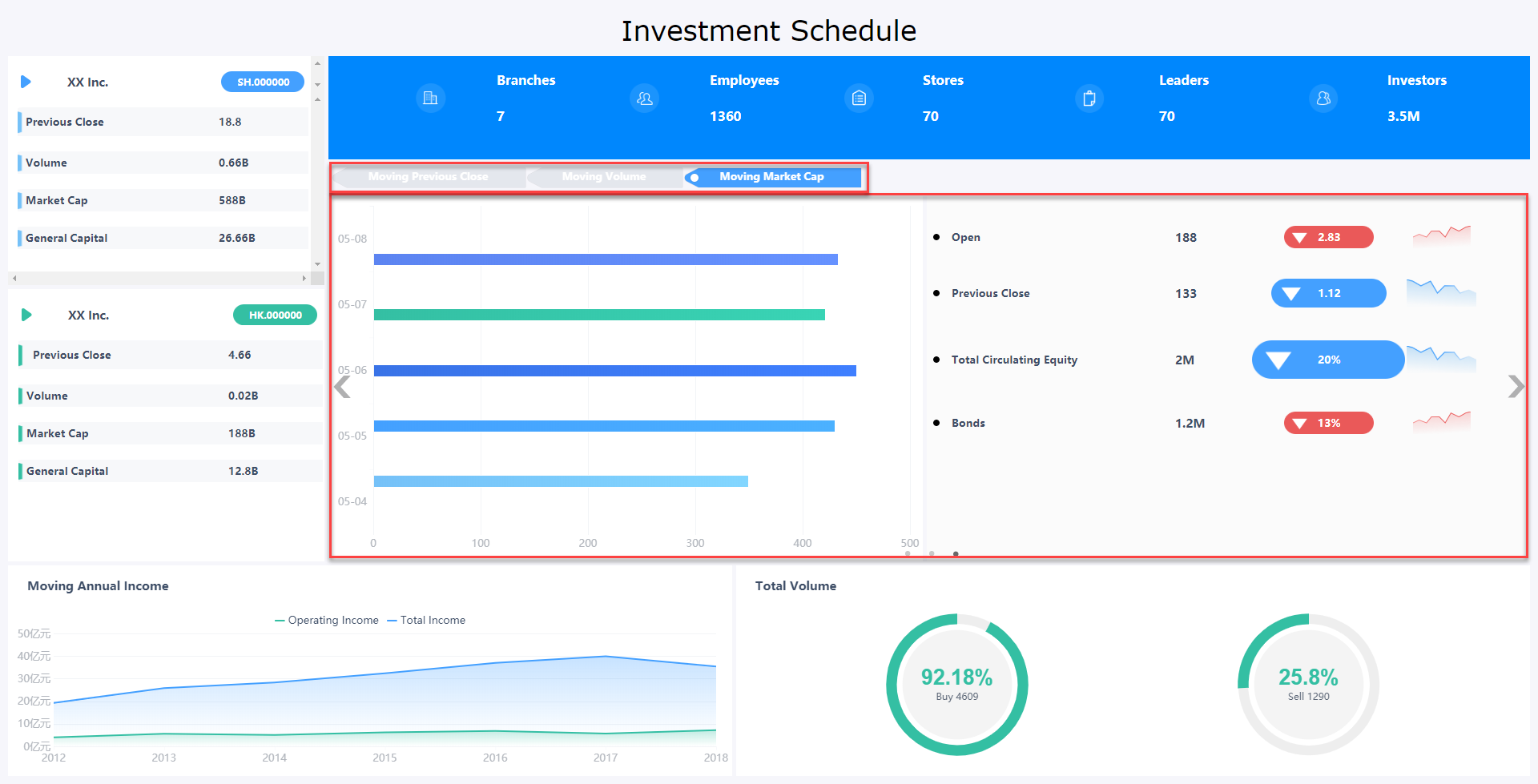1538x784 pixels.
Task: Click the 05-07 green market cap bar
Action: [599, 315]
